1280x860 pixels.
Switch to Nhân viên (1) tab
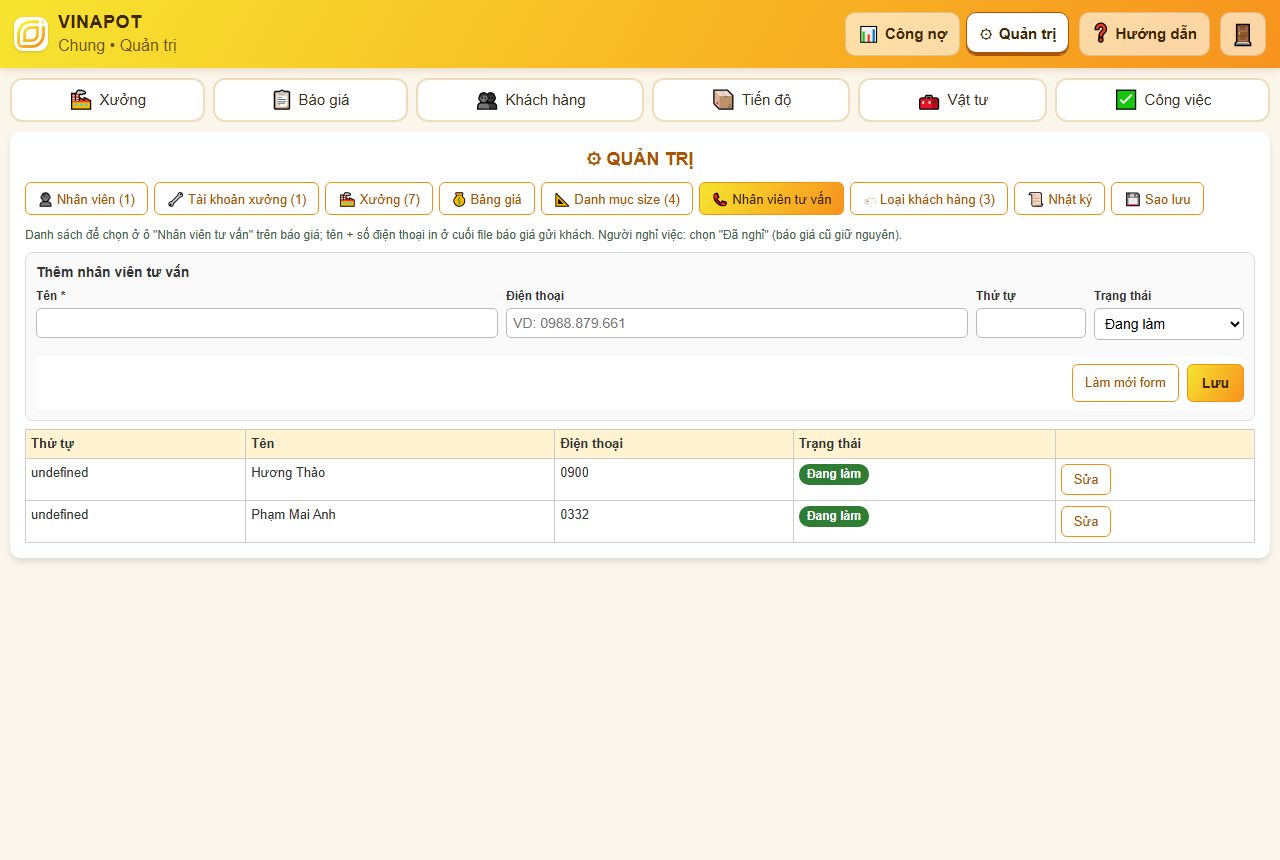tap(86, 199)
